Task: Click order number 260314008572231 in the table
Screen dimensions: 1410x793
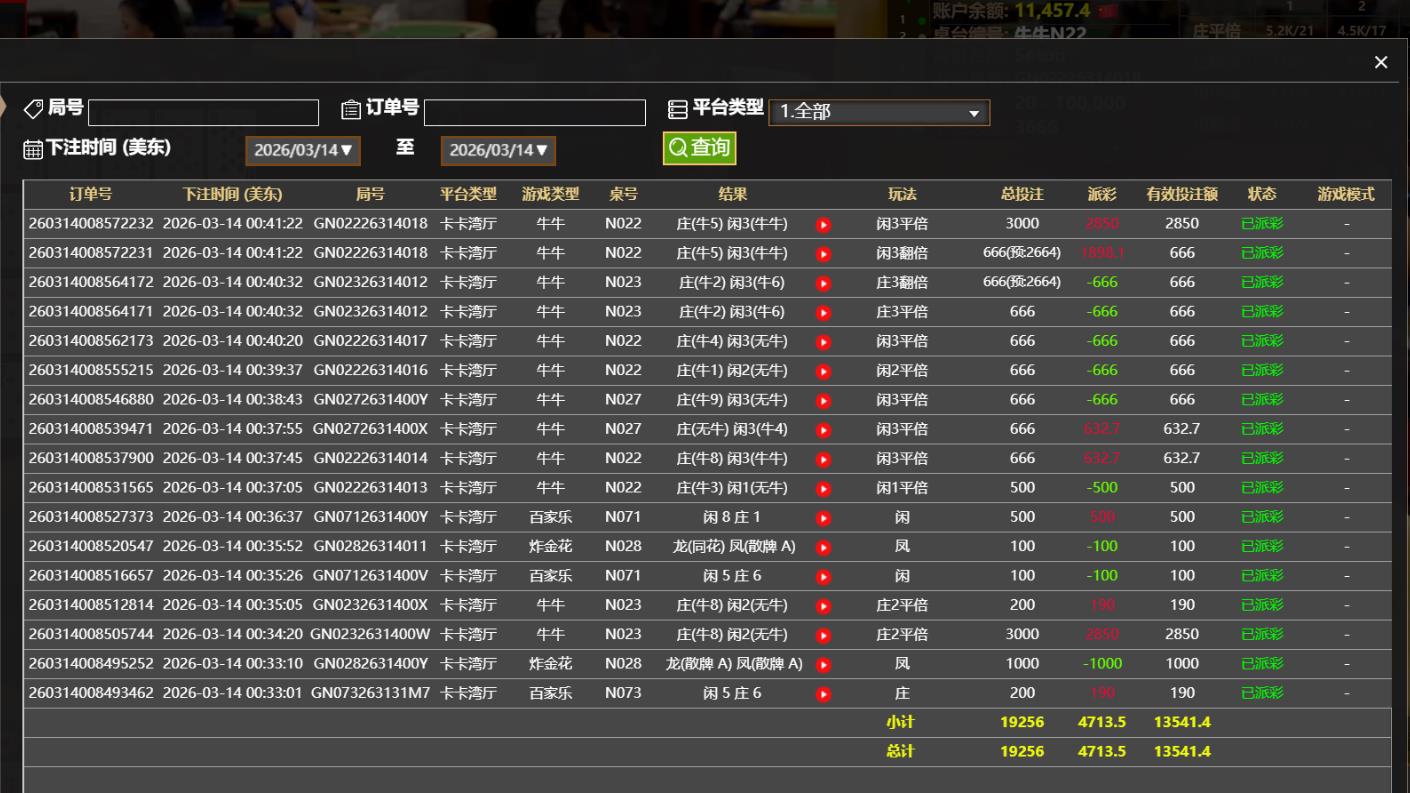Action: [91, 253]
